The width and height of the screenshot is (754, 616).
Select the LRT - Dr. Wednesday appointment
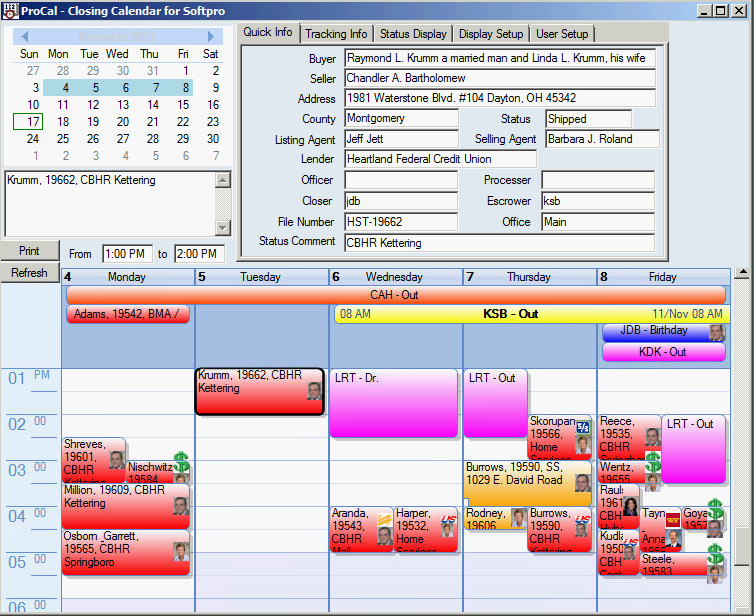click(393, 403)
